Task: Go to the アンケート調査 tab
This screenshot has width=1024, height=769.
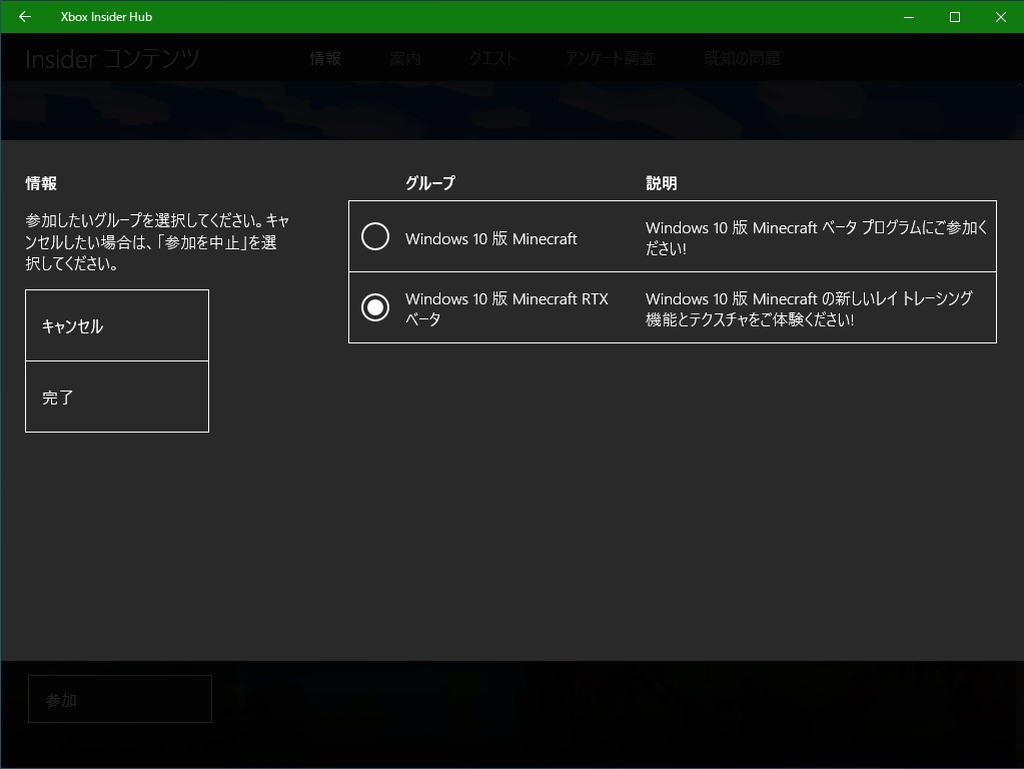Action: click(x=611, y=58)
